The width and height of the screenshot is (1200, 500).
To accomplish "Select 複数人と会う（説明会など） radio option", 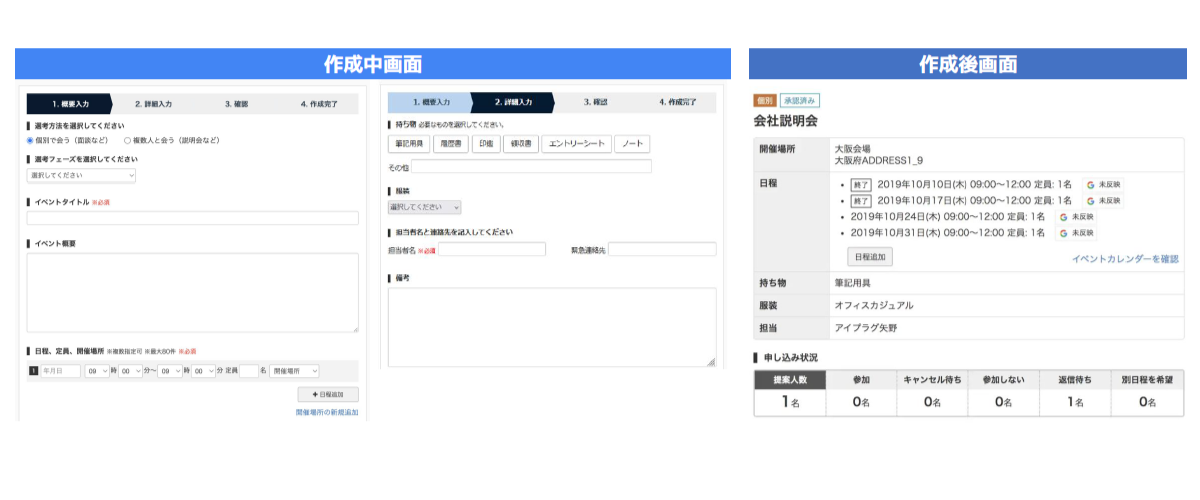I will click(127, 141).
